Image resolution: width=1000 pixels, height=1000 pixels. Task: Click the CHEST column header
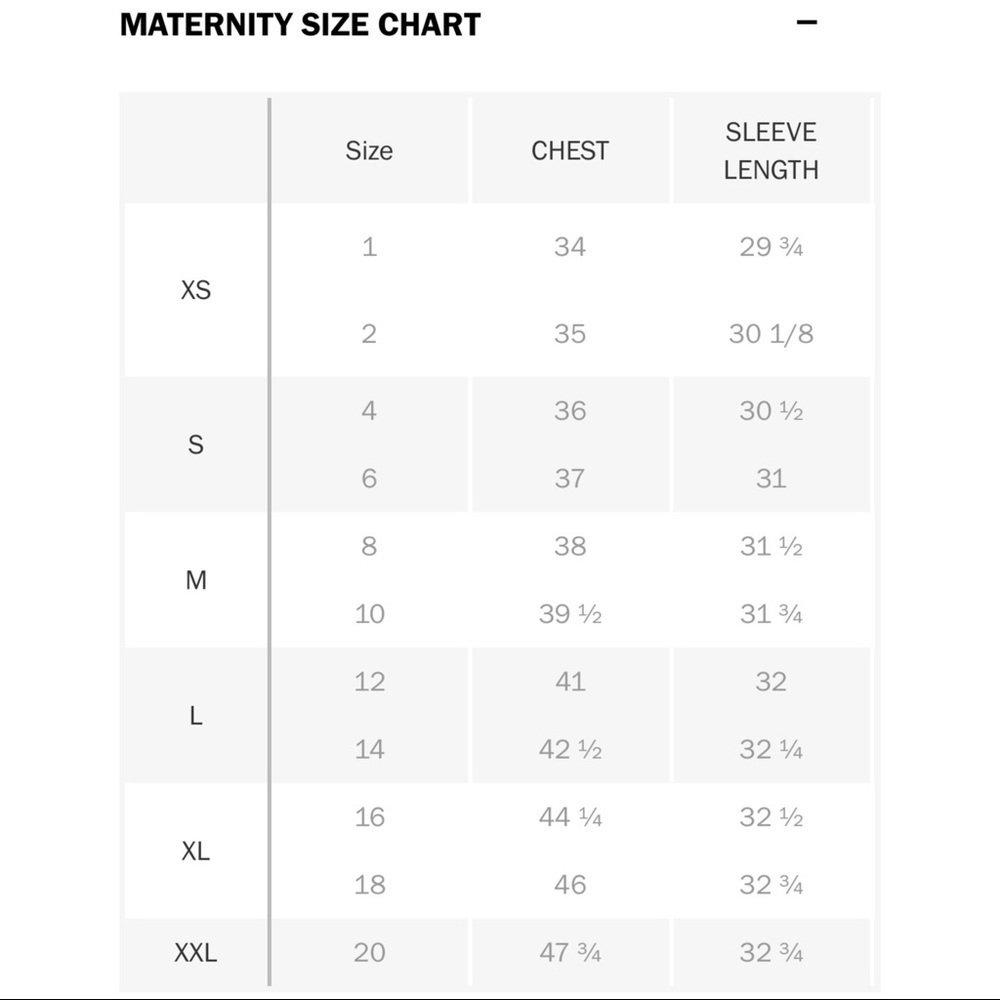click(570, 151)
